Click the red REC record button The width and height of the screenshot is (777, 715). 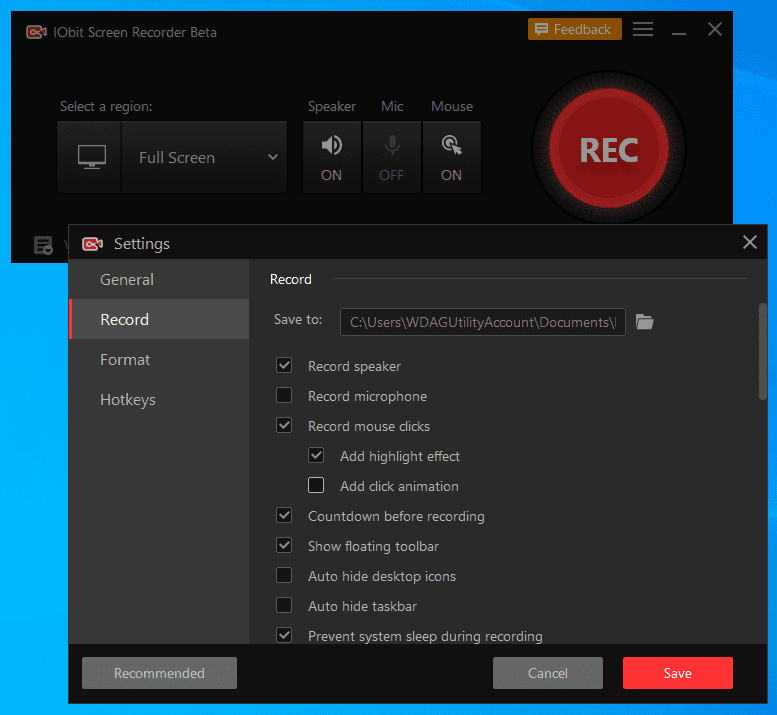pyautogui.click(x=609, y=149)
